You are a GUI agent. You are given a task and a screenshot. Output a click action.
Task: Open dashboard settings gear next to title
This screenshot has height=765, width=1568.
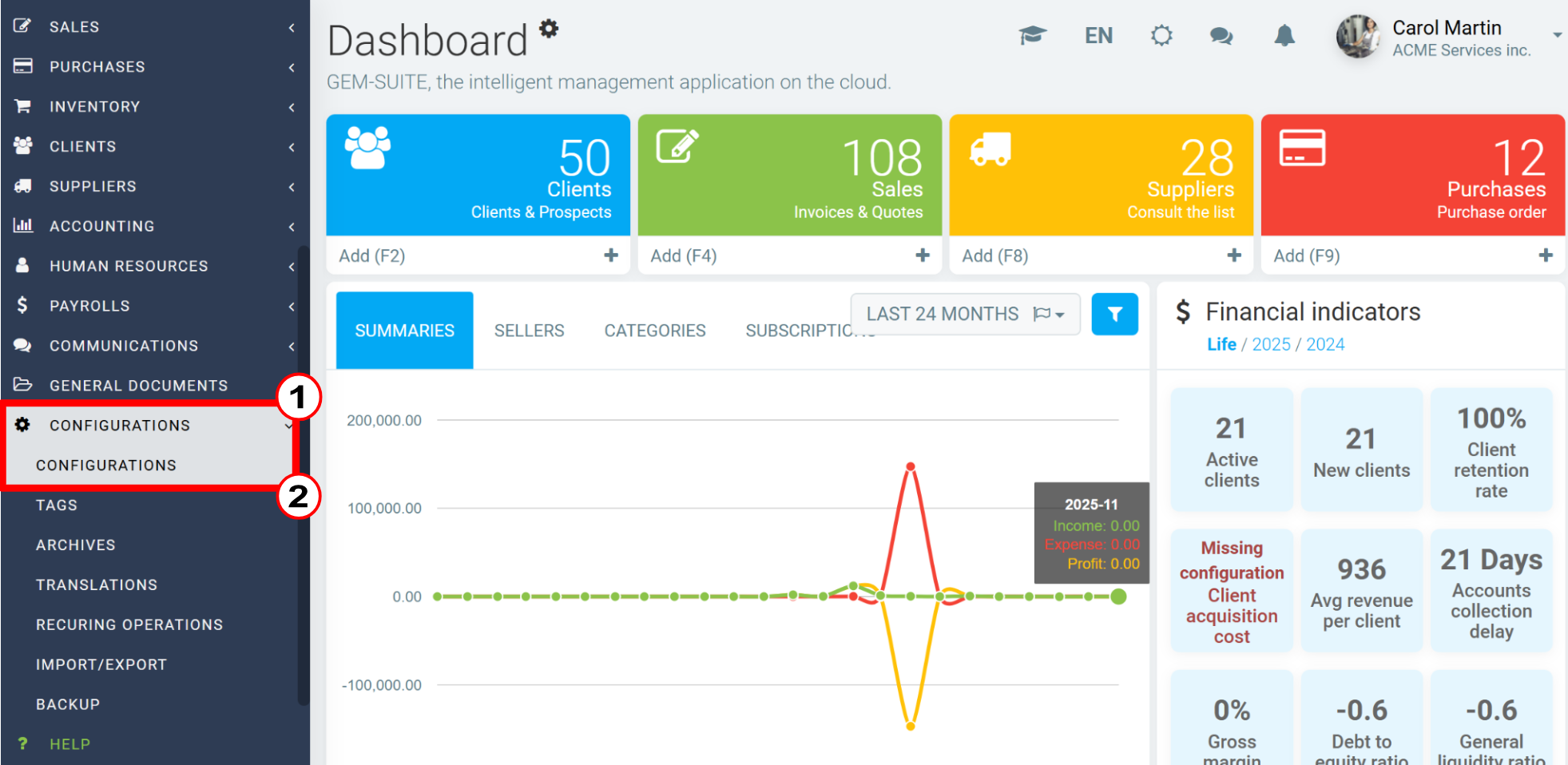coord(548,29)
